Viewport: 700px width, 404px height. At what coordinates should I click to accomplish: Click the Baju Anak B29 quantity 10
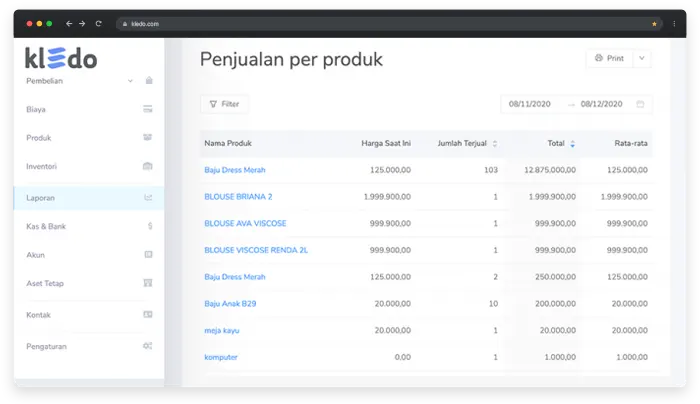point(493,304)
